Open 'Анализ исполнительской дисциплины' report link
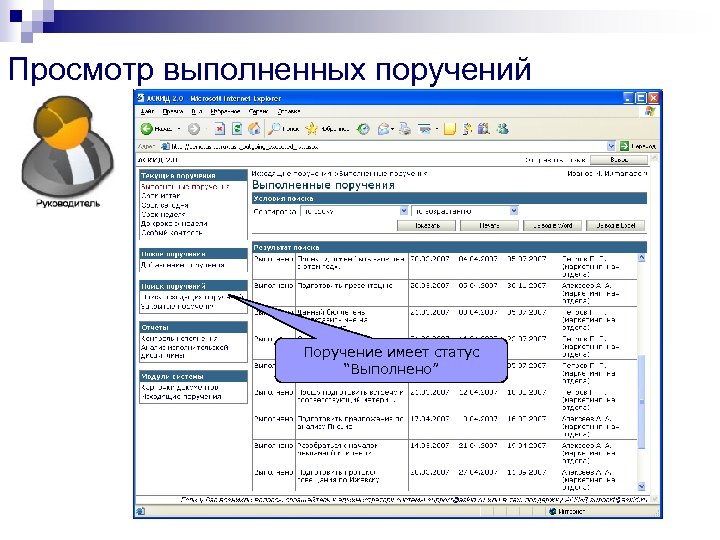This screenshot has width=720, height=540. tap(185, 351)
